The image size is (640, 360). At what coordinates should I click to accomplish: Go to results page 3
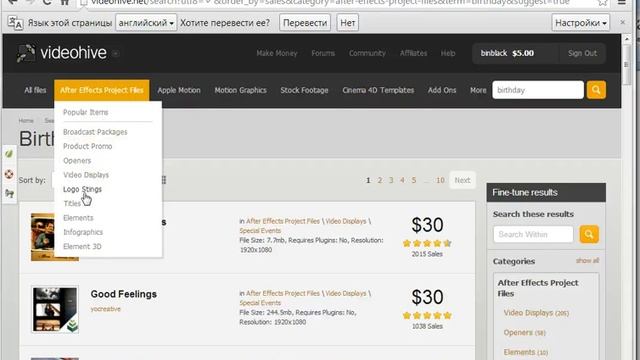(391, 180)
